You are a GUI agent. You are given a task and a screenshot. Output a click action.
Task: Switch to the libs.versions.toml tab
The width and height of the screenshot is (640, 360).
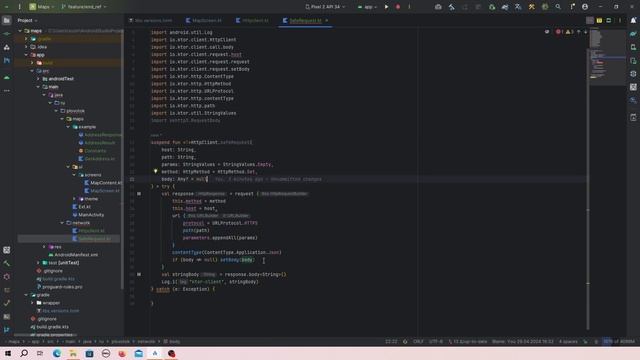point(151,20)
